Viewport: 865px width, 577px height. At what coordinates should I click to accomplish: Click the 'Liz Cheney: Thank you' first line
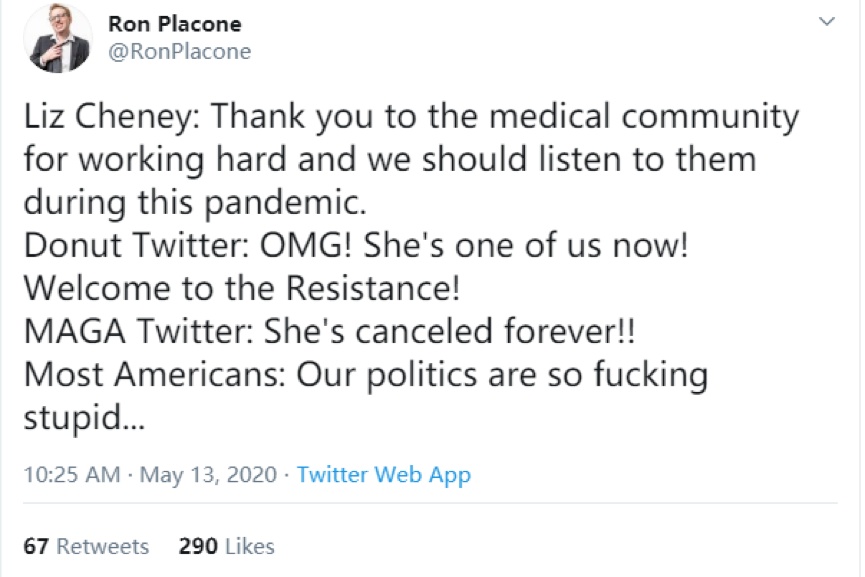tap(410, 117)
